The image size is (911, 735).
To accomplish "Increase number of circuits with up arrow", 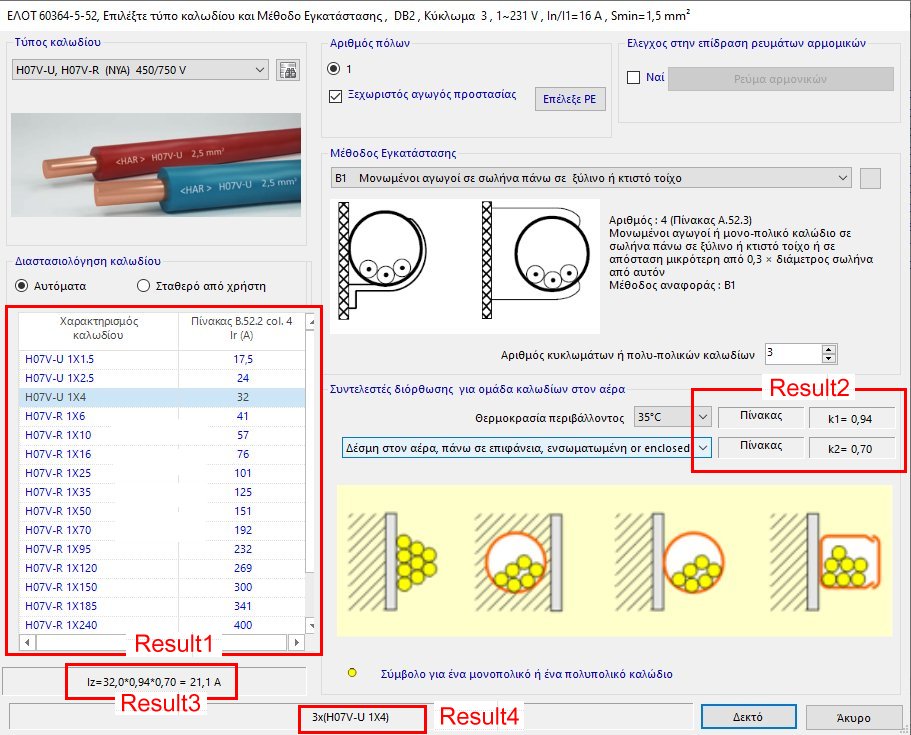I will [829, 349].
